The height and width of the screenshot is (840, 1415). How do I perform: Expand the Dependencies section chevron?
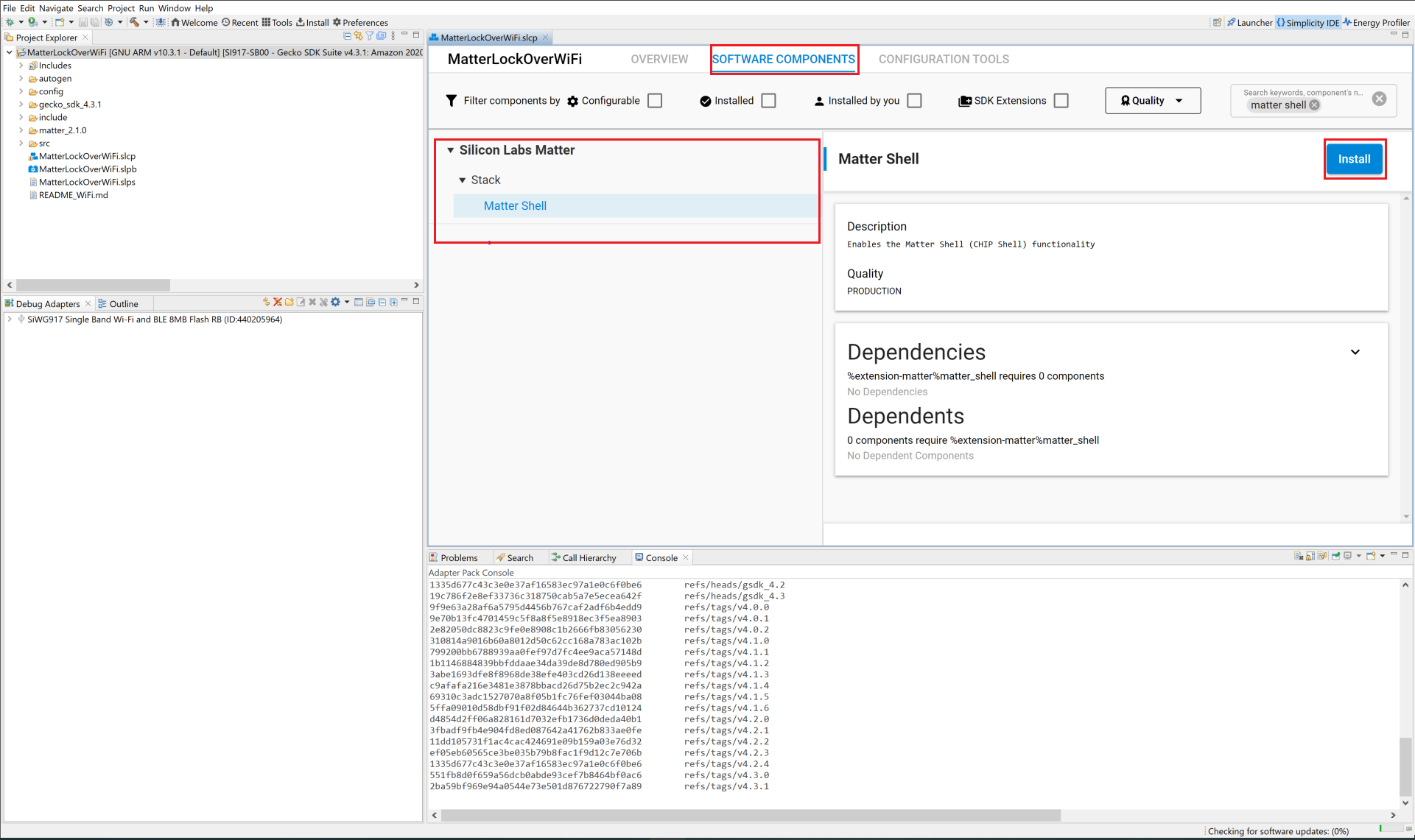click(1355, 352)
